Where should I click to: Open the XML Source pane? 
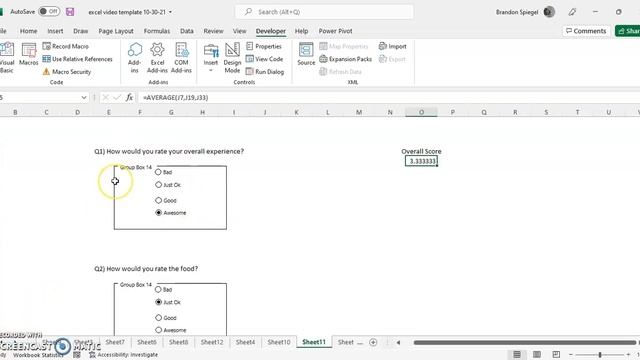306,54
